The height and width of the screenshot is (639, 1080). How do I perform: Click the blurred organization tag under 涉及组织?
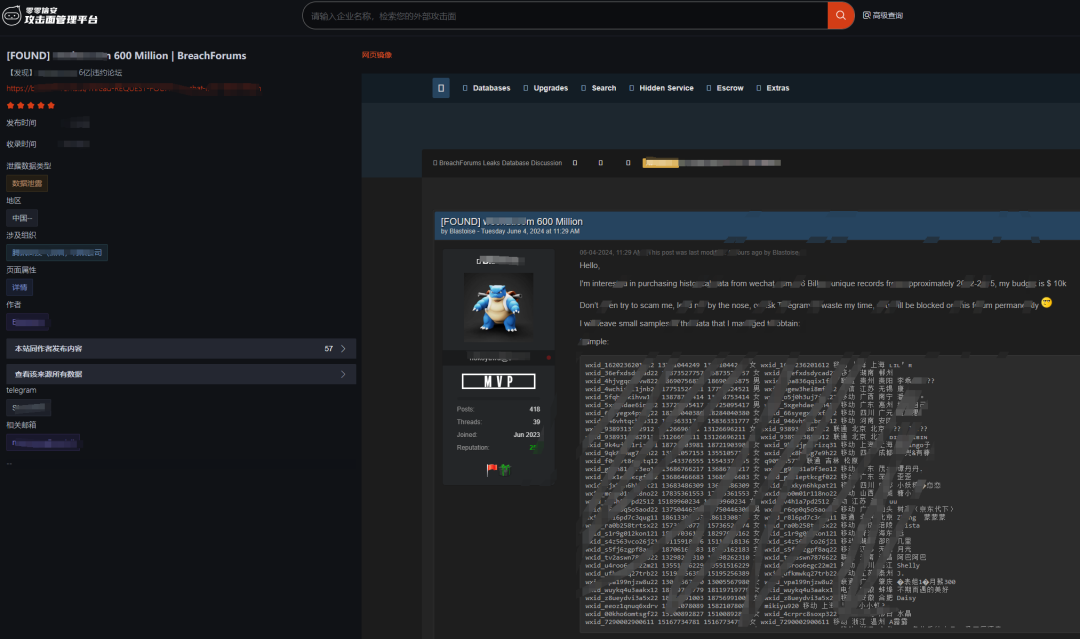[57, 253]
